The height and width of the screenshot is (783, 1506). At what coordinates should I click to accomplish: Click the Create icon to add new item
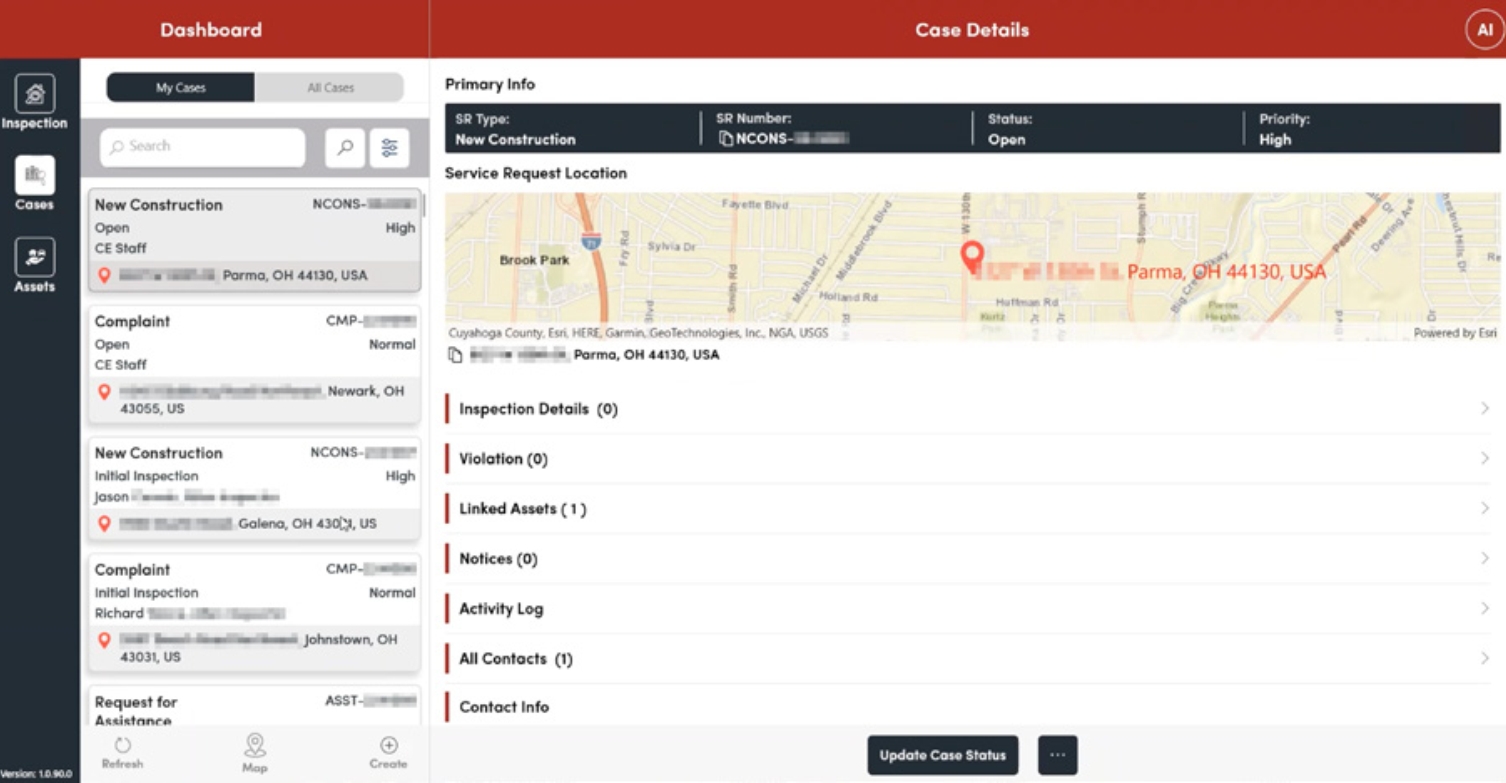(388, 750)
